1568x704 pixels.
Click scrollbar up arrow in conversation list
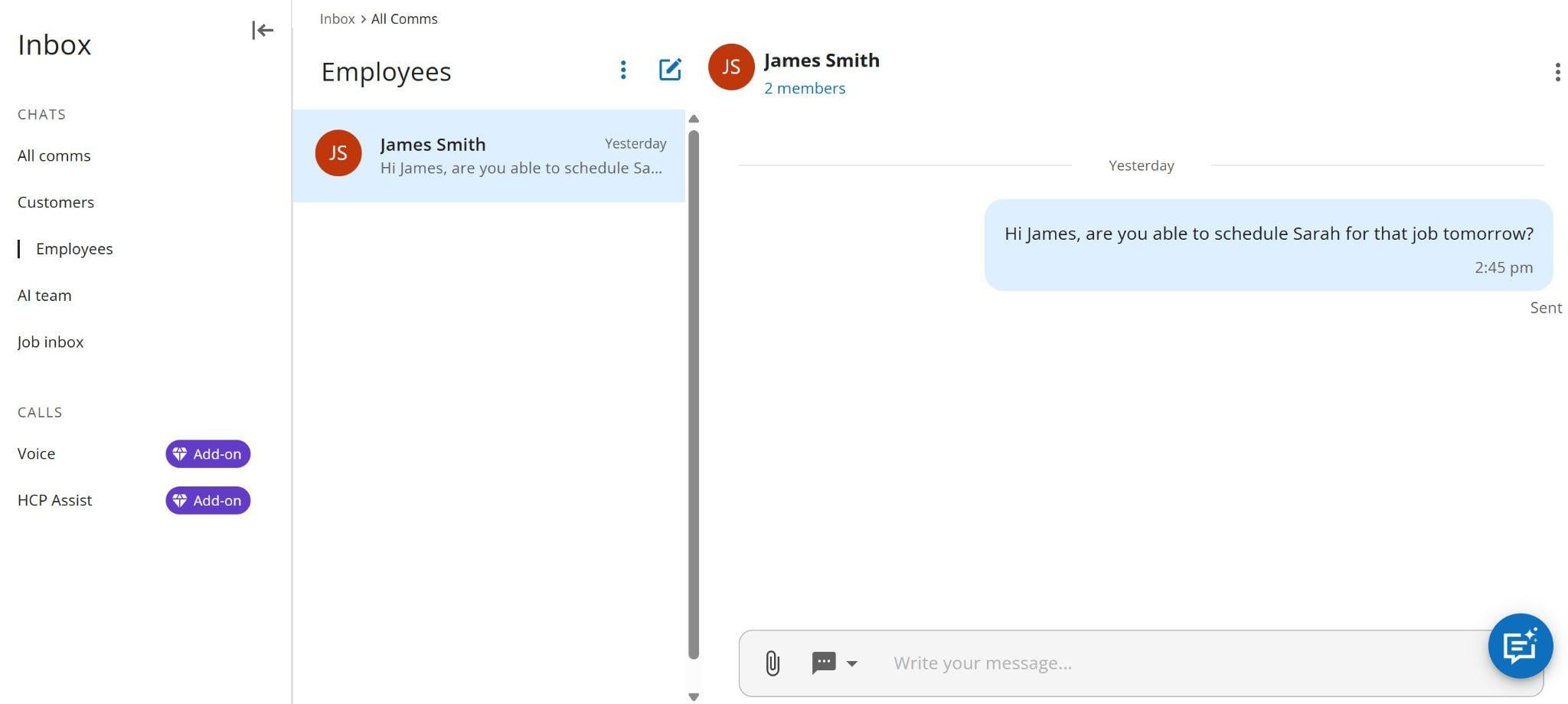pyautogui.click(x=694, y=119)
